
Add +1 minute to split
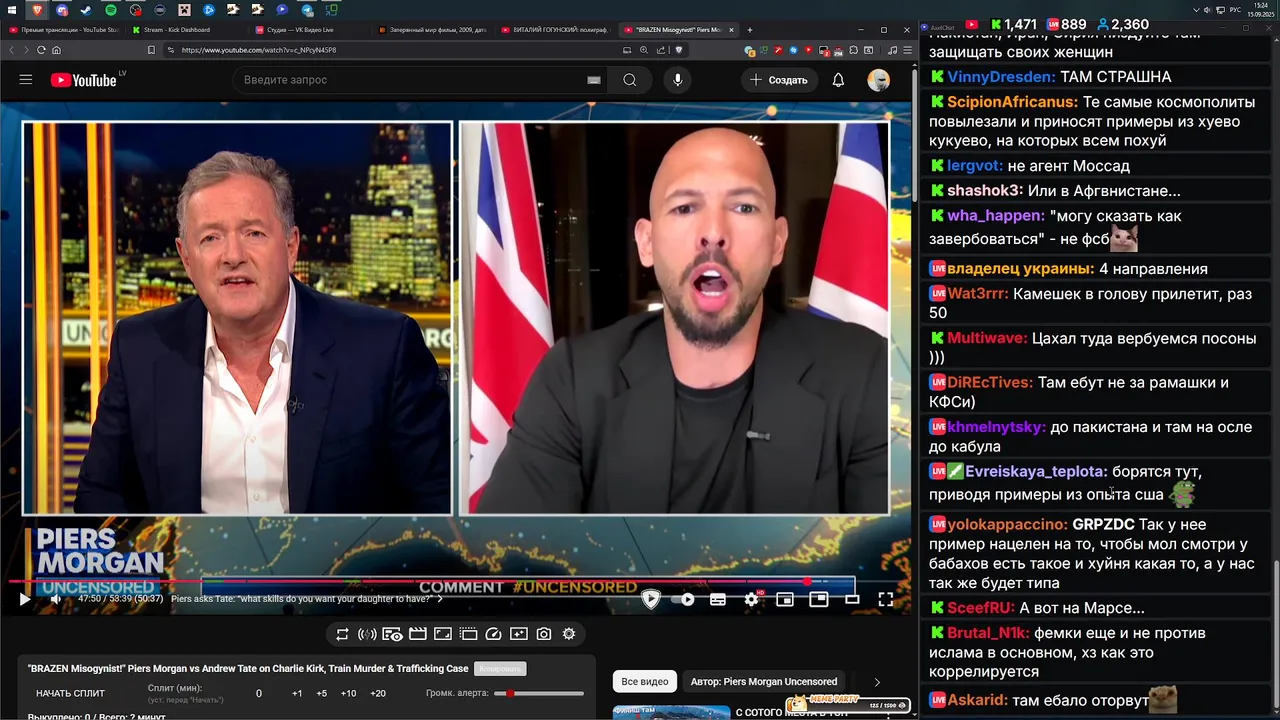[297, 693]
